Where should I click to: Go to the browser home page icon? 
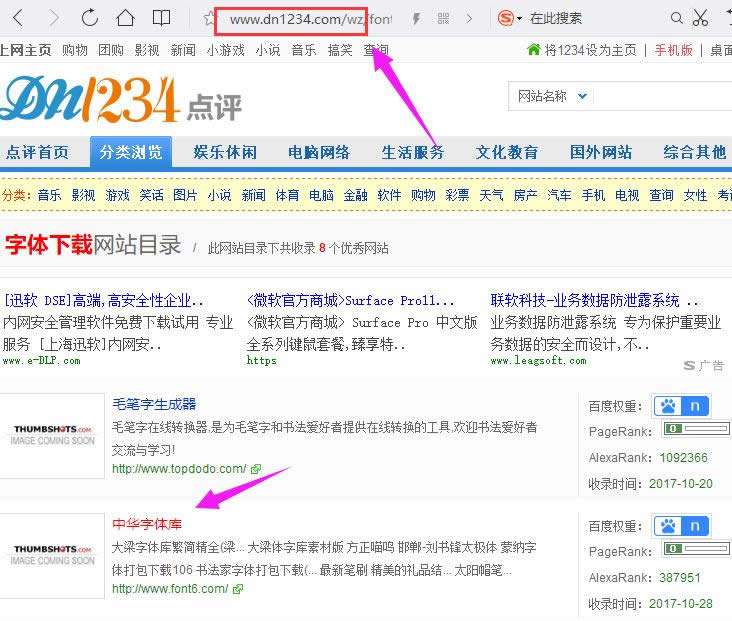125,18
